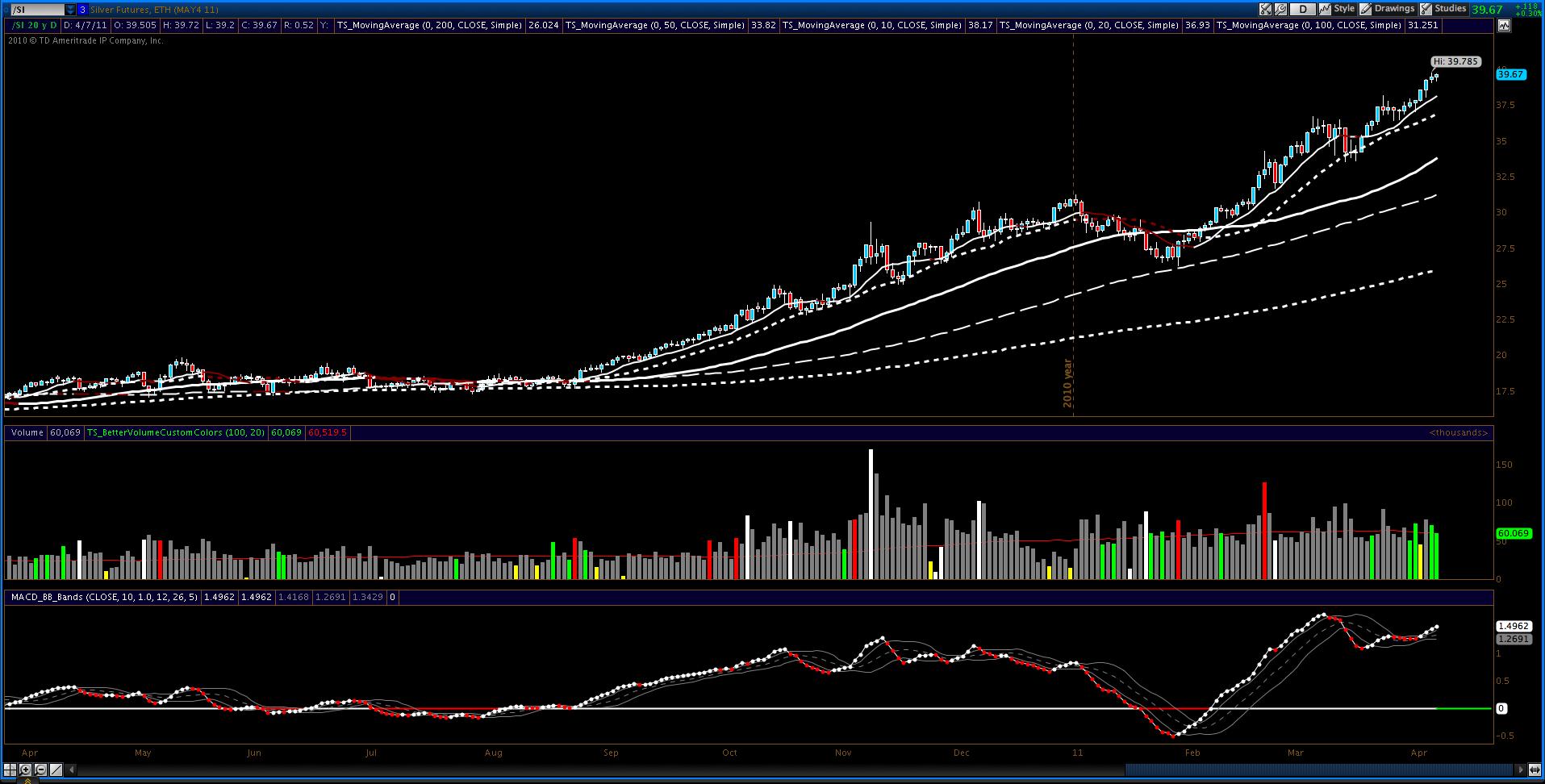The image size is (1545, 784).
Task: Click the D daily timeframe button
Action: coord(1303,9)
